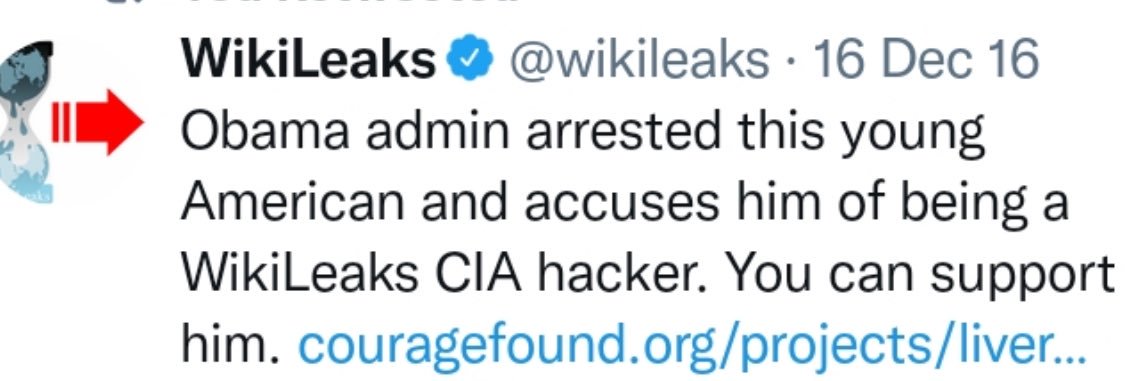Select the line 'Obama admin arrested this young'
Image resolution: width=1145 pixels, height=381 pixels.
[x=582, y=134]
